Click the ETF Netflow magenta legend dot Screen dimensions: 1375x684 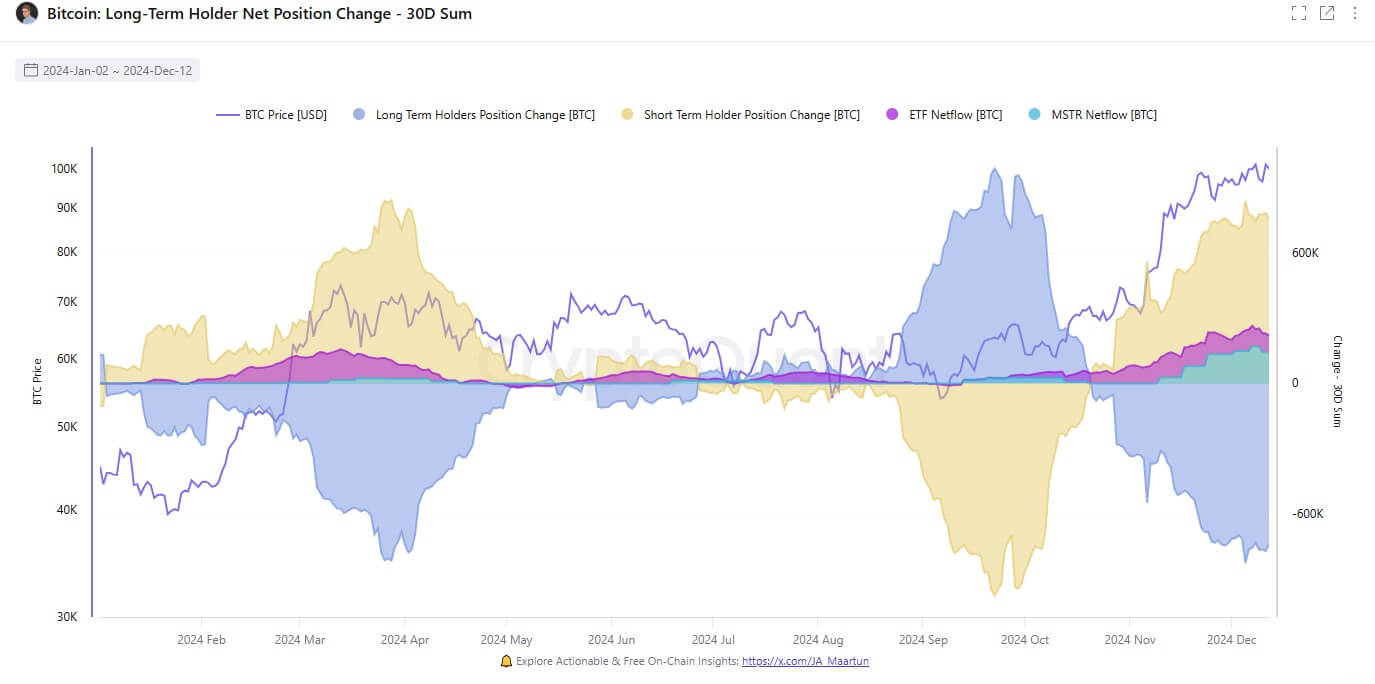tap(893, 114)
